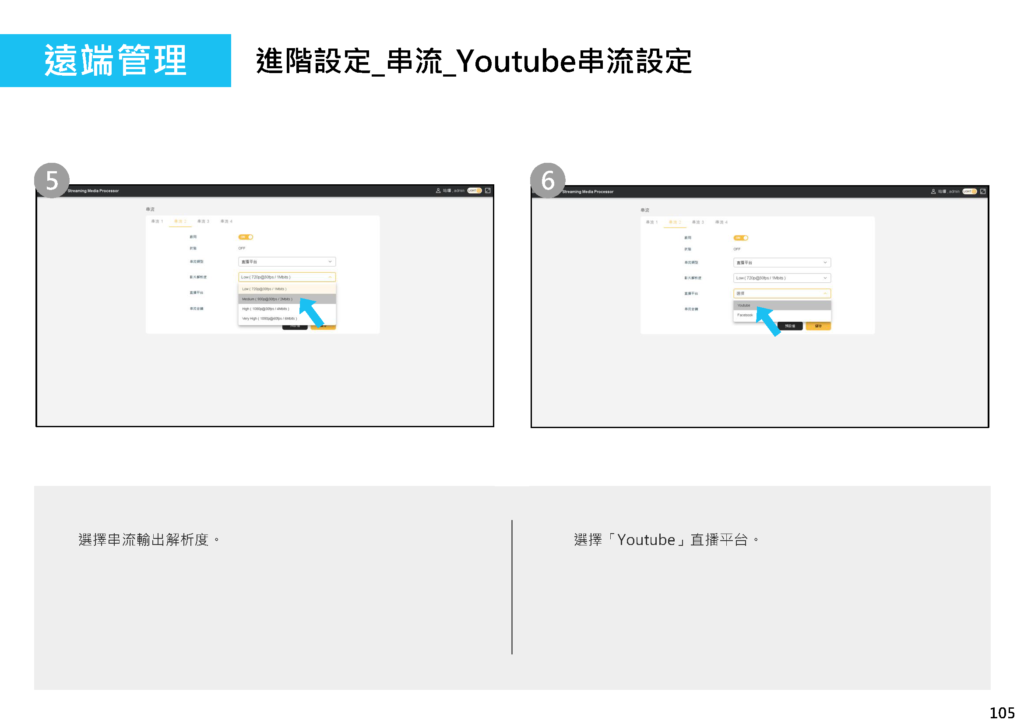The height and width of the screenshot is (724, 1024).
Task: Click the fullscreen icon in step 5 header
Action: [487, 190]
